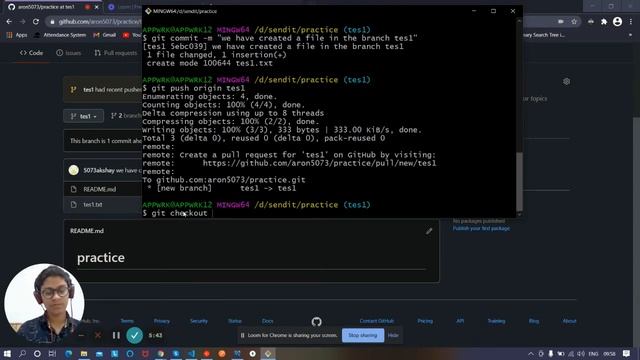640x360 pixels.
Task: Open the 5073akshay commit author link
Action: point(99,171)
